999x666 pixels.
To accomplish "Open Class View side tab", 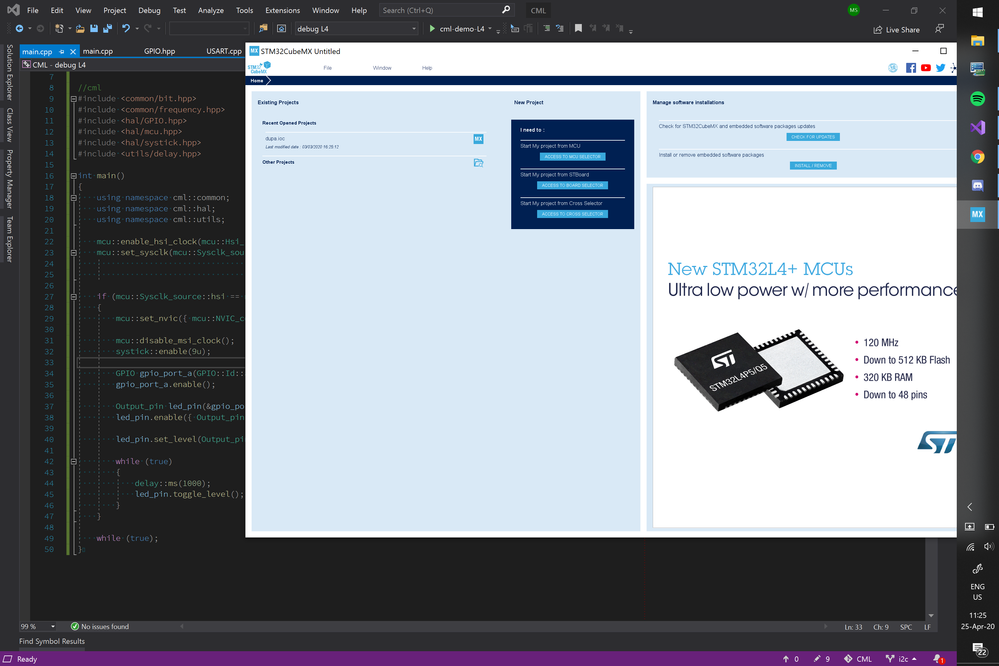I will (x=10, y=124).
